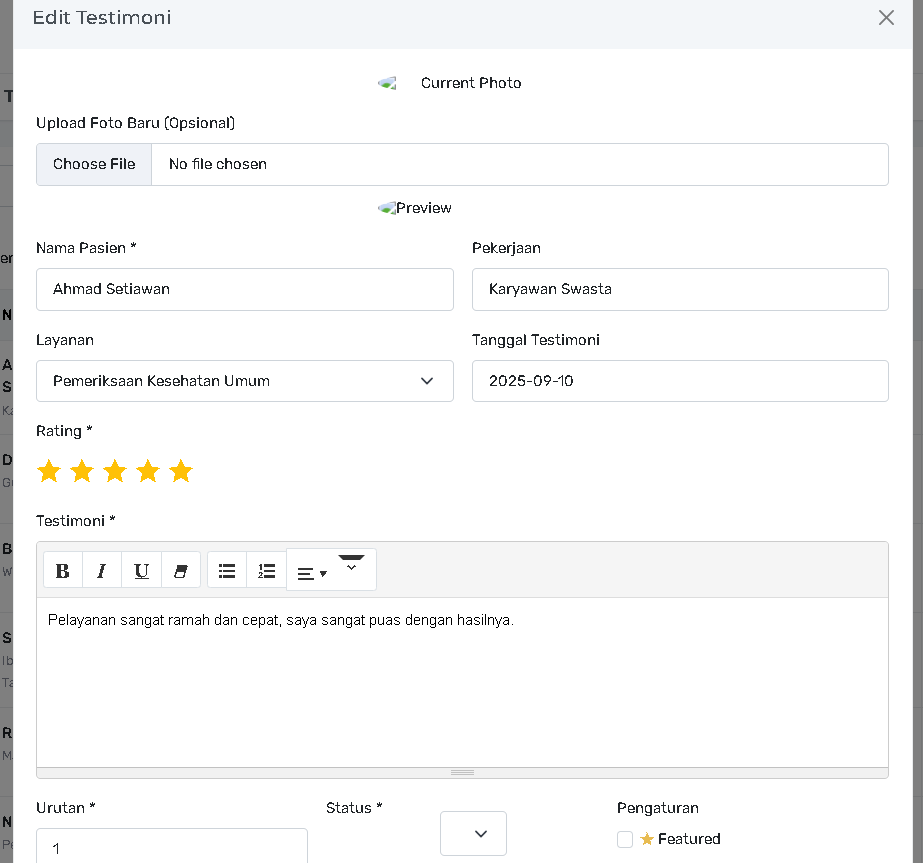923x863 pixels.
Task: Enable the Featured checkbox
Action: (625, 839)
